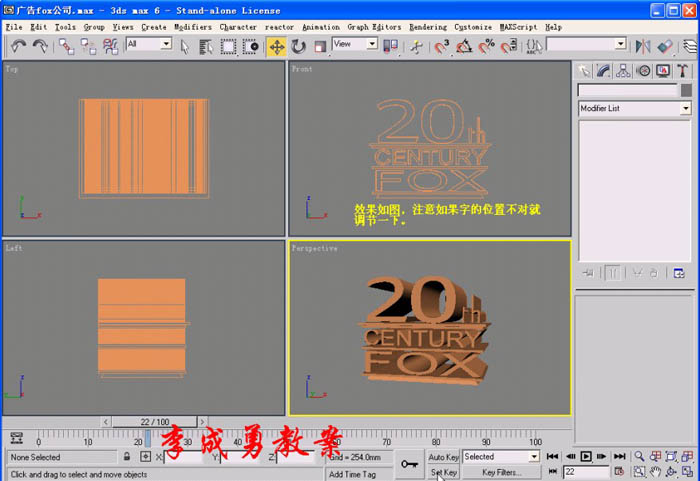Click the Zoom magnifier viewport icon
Screen dimensions: 700x481
639,456
